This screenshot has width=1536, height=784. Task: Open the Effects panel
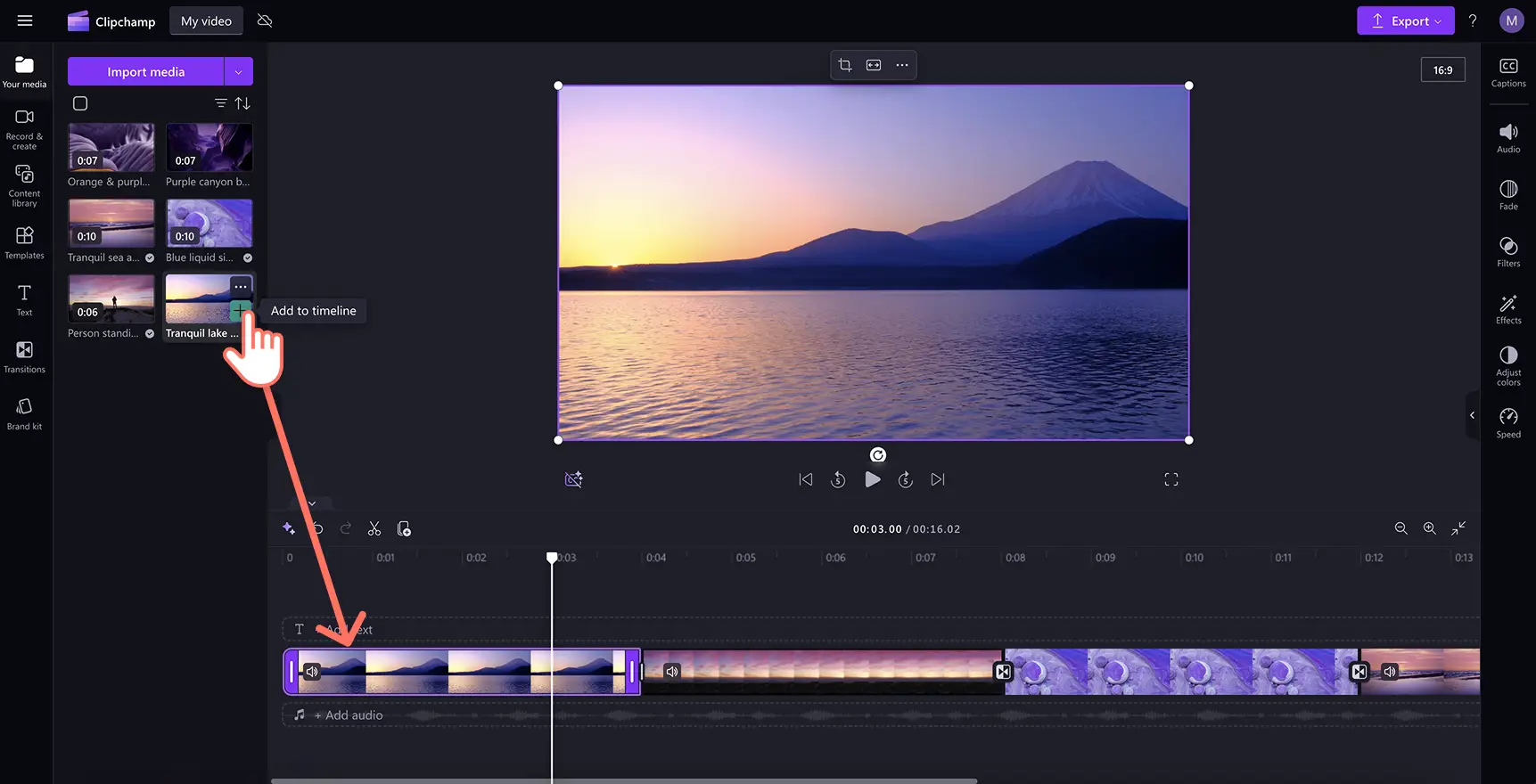tap(1508, 308)
